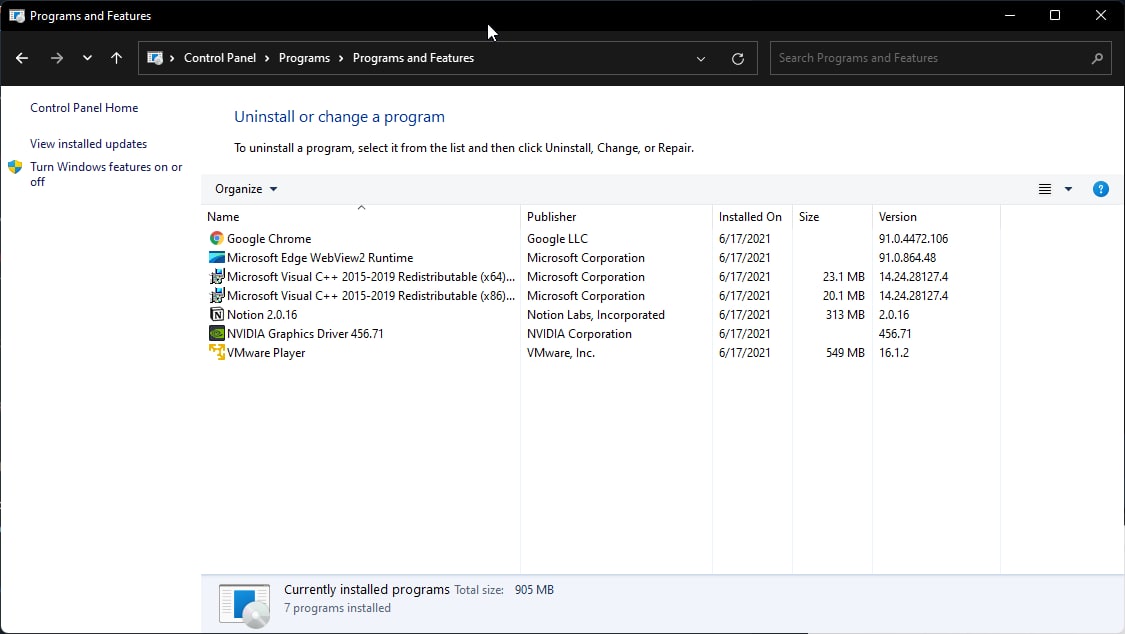Open recent locations chevron

click(87, 58)
